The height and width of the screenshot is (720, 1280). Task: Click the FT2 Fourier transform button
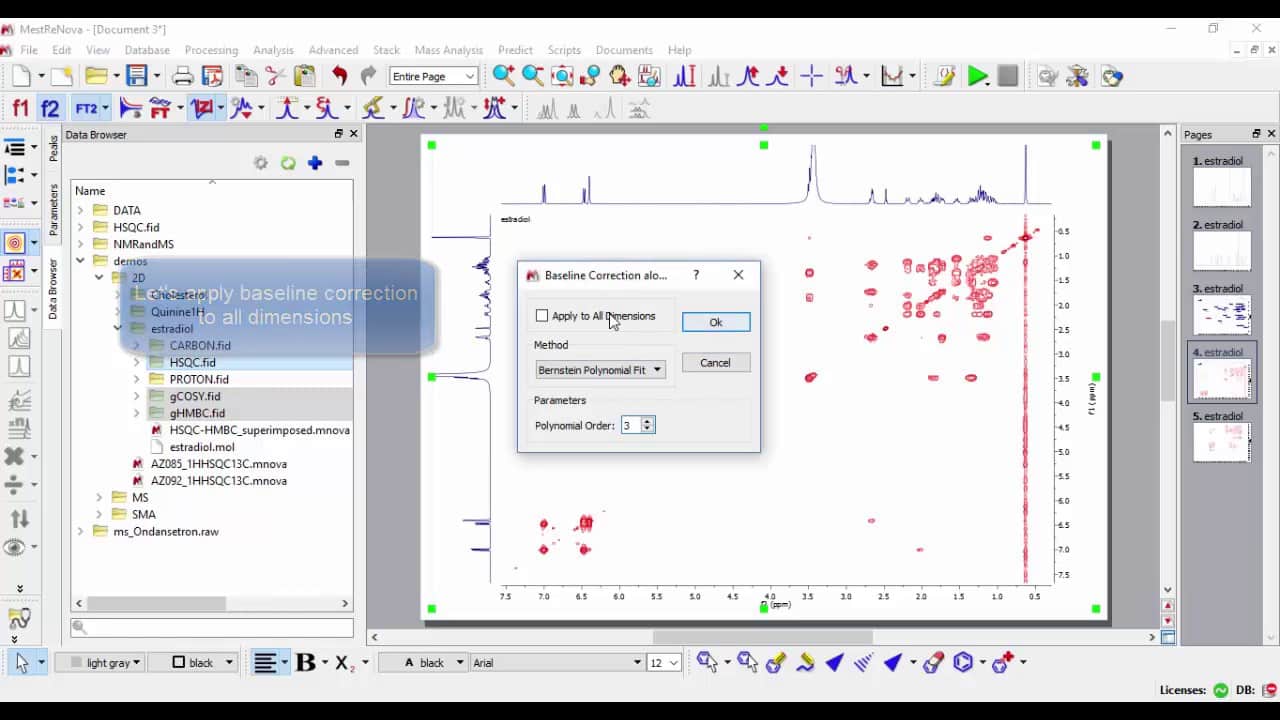pyautogui.click(x=86, y=107)
